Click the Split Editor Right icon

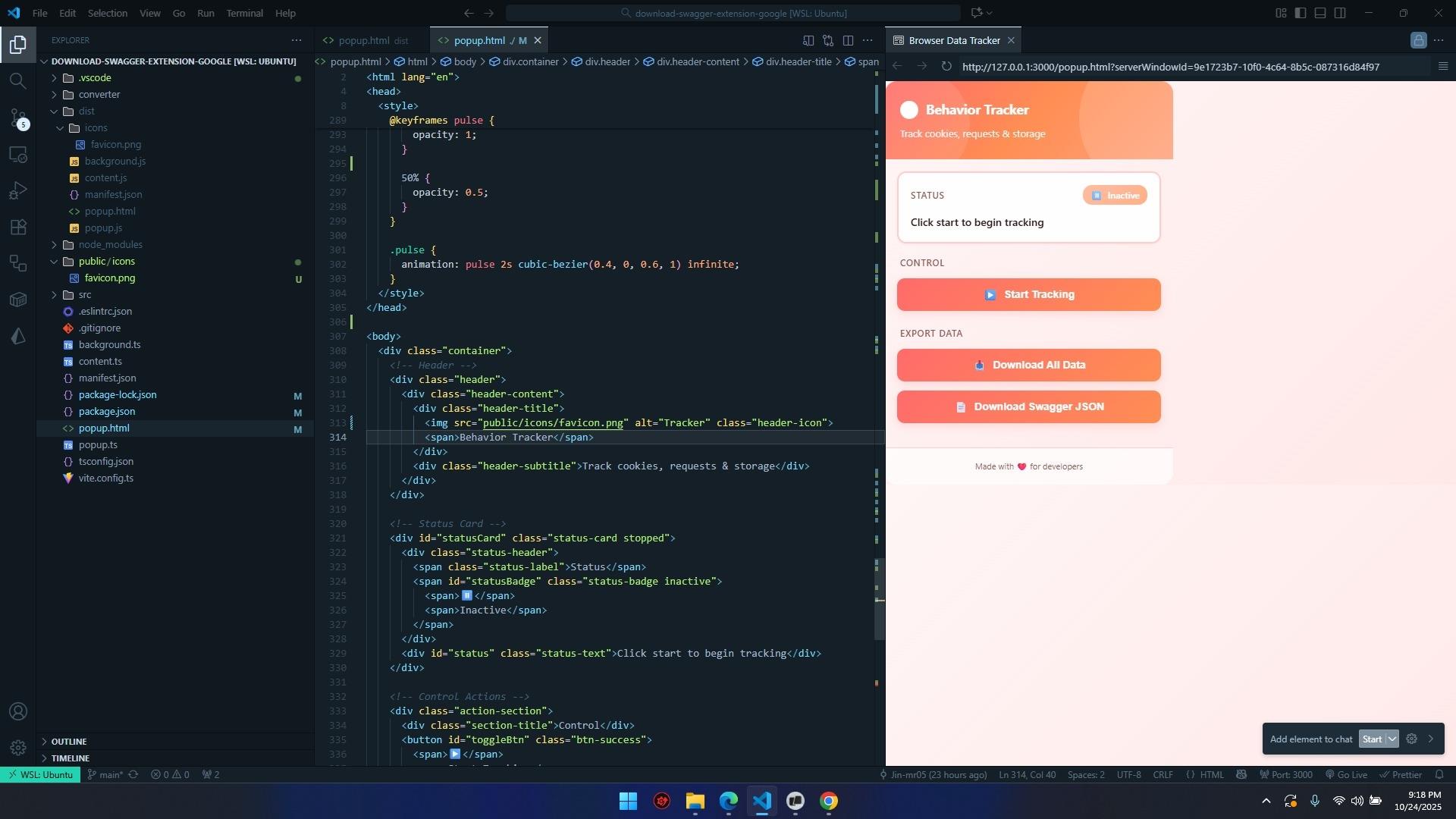tap(848, 40)
